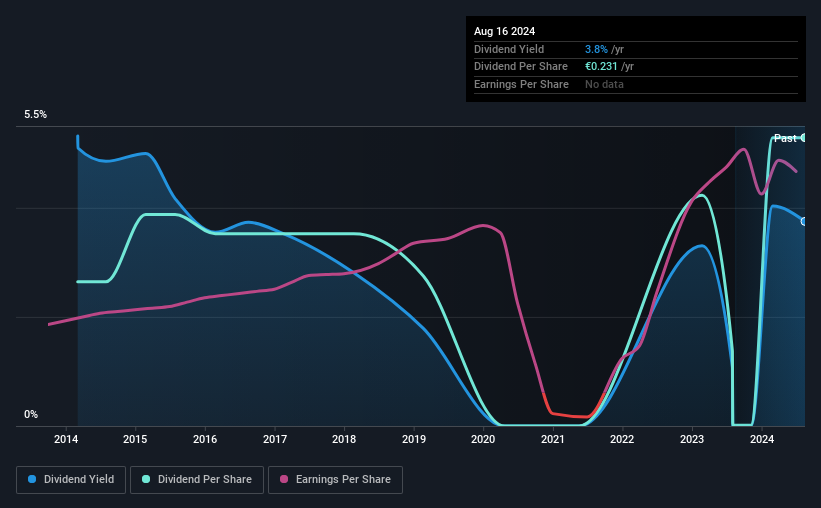Click the 'No data' earnings per share value

tap(604, 84)
